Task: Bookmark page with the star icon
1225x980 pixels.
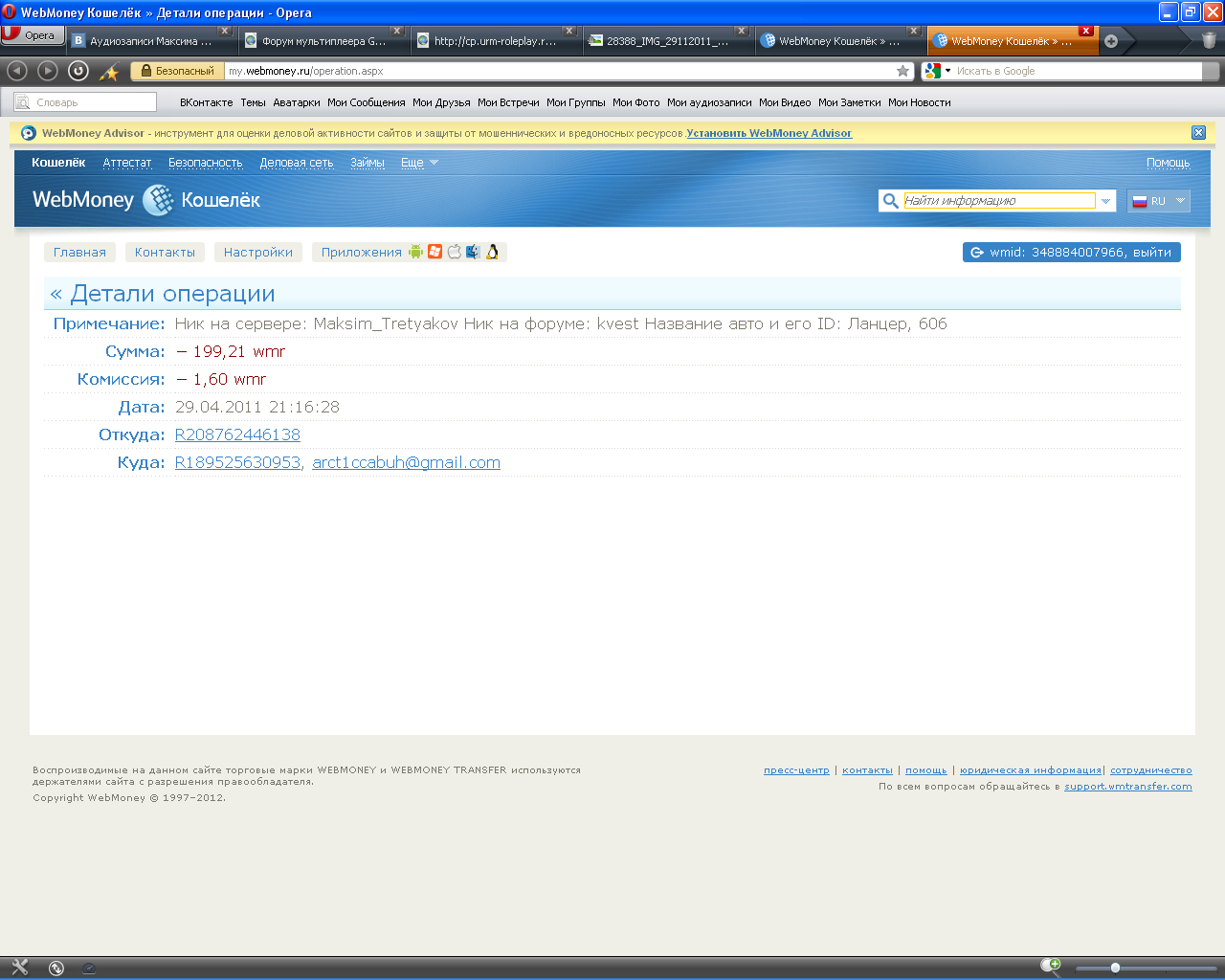Action: pyautogui.click(x=902, y=71)
